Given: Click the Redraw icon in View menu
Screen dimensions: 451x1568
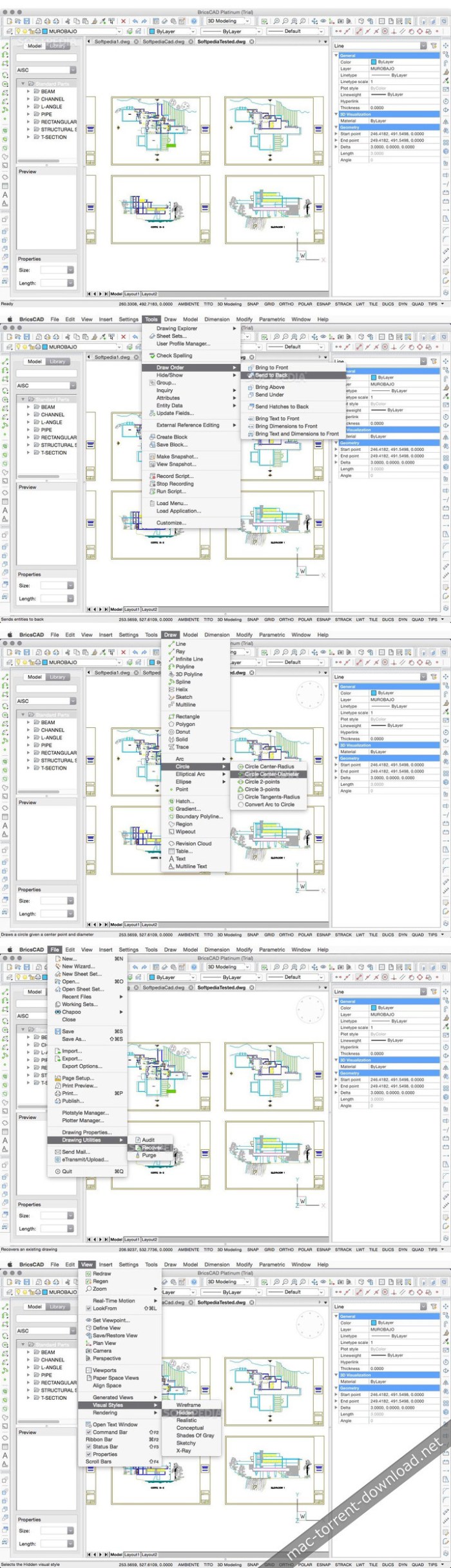Looking at the screenshot, I should pos(89,1274).
